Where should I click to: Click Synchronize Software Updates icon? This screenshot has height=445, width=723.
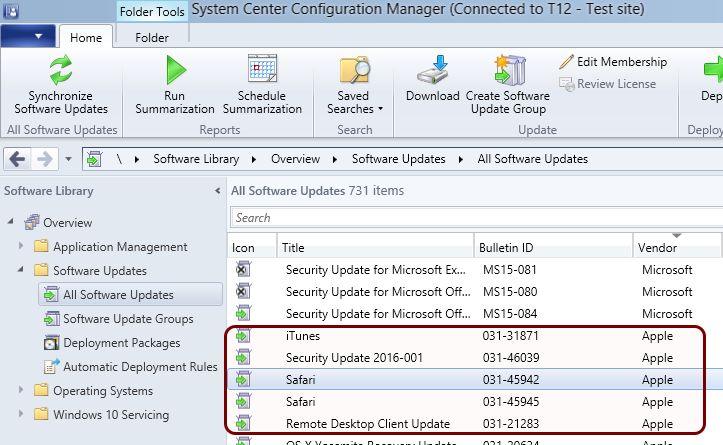click(61, 70)
